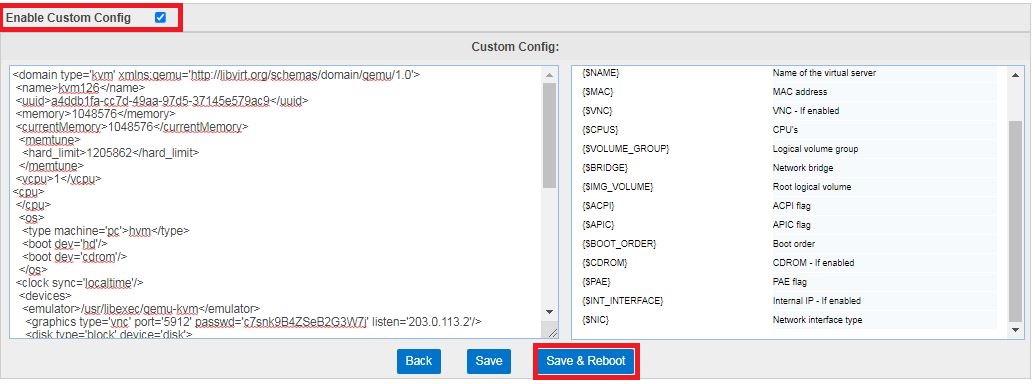Click the Save button
This screenshot has height=384, width=1035.
(488, 361)
